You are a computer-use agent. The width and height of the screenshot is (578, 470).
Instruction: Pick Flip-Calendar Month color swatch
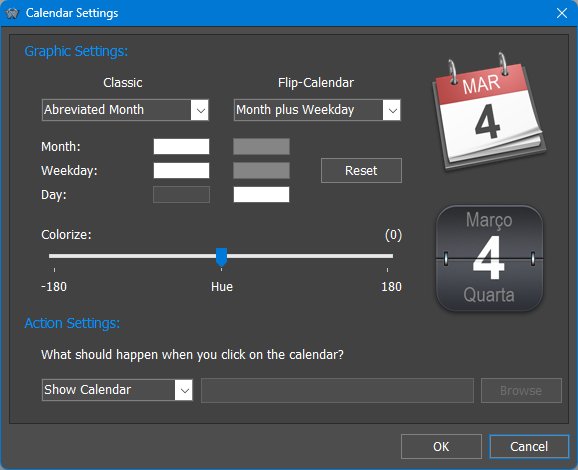[x=261, y=146]
